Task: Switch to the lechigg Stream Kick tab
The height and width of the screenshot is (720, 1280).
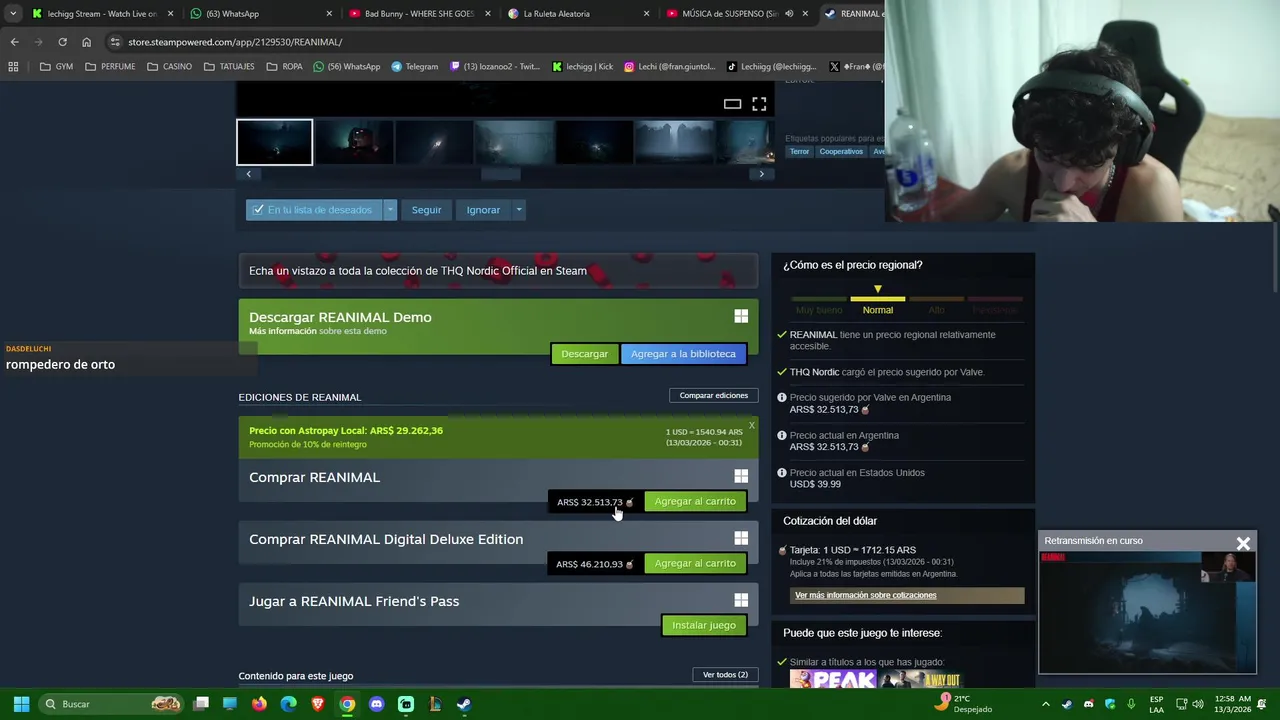Action: [x=103, y=14]
